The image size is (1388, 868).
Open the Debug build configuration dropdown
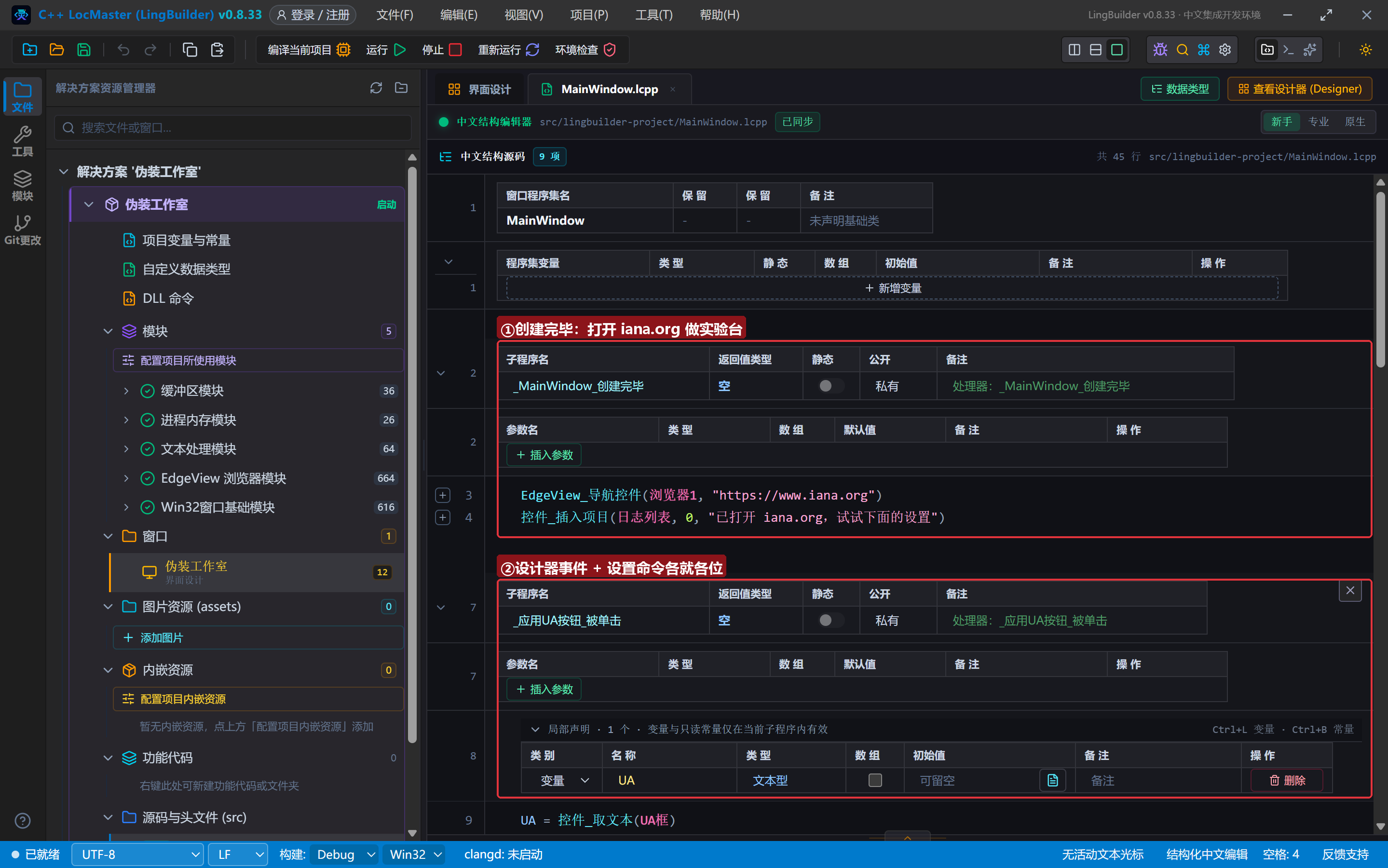pos(344,854)
